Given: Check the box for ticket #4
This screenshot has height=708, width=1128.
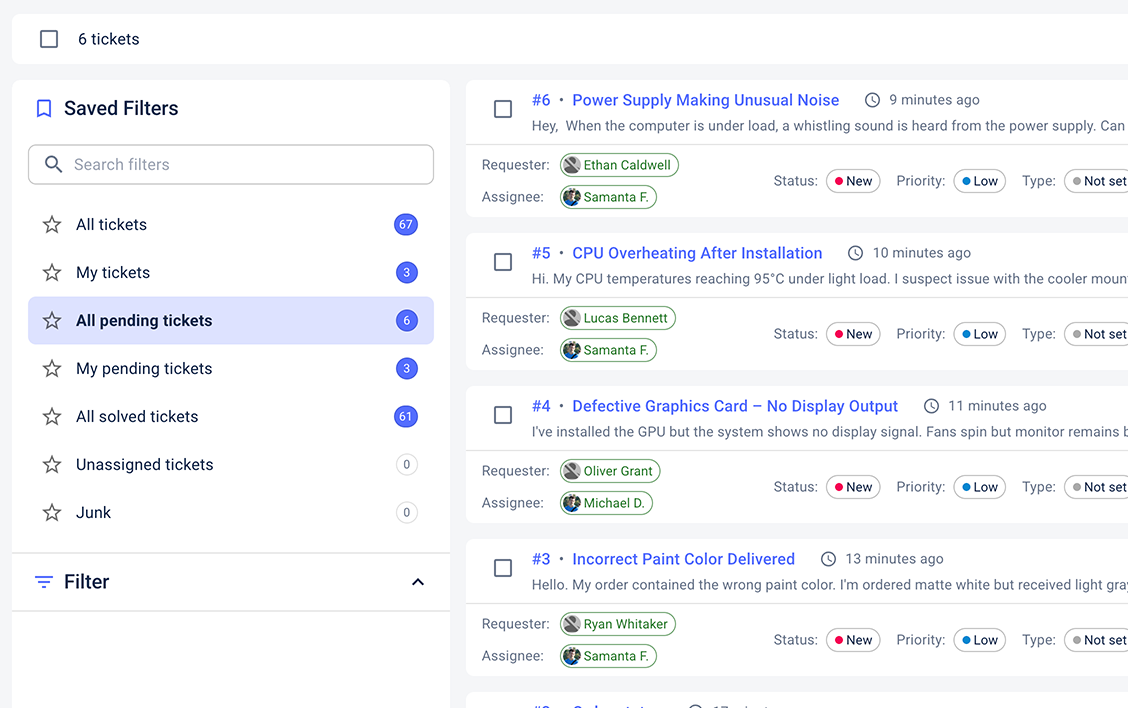Looking at the screenshot, I should point(503,415).
